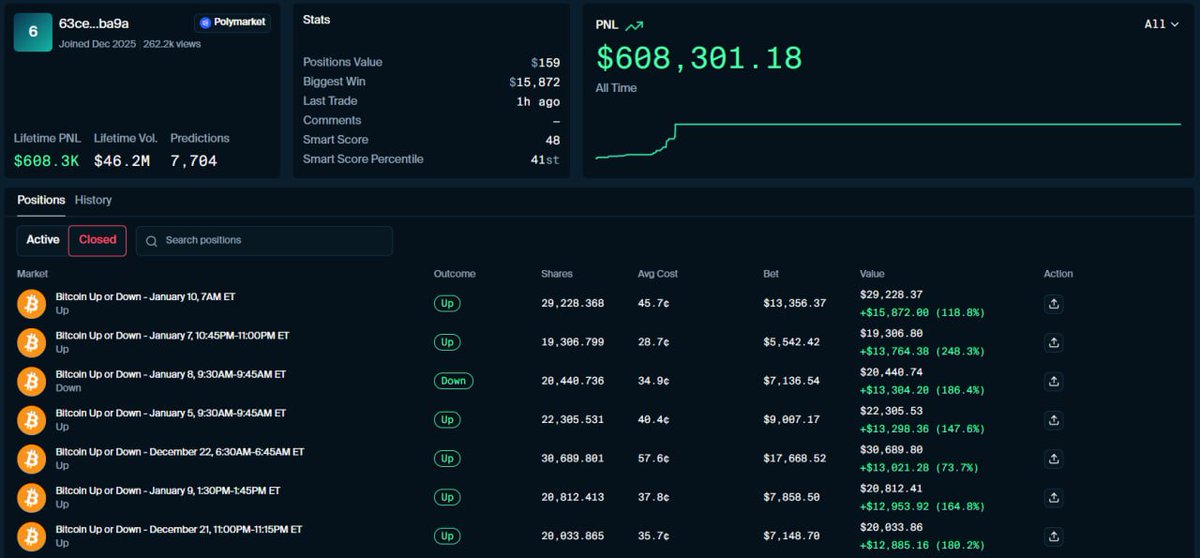The image size is (1200, 558).
Task: Click the gain +$13,764.38 (248.3%)
Action: (922, 351)
